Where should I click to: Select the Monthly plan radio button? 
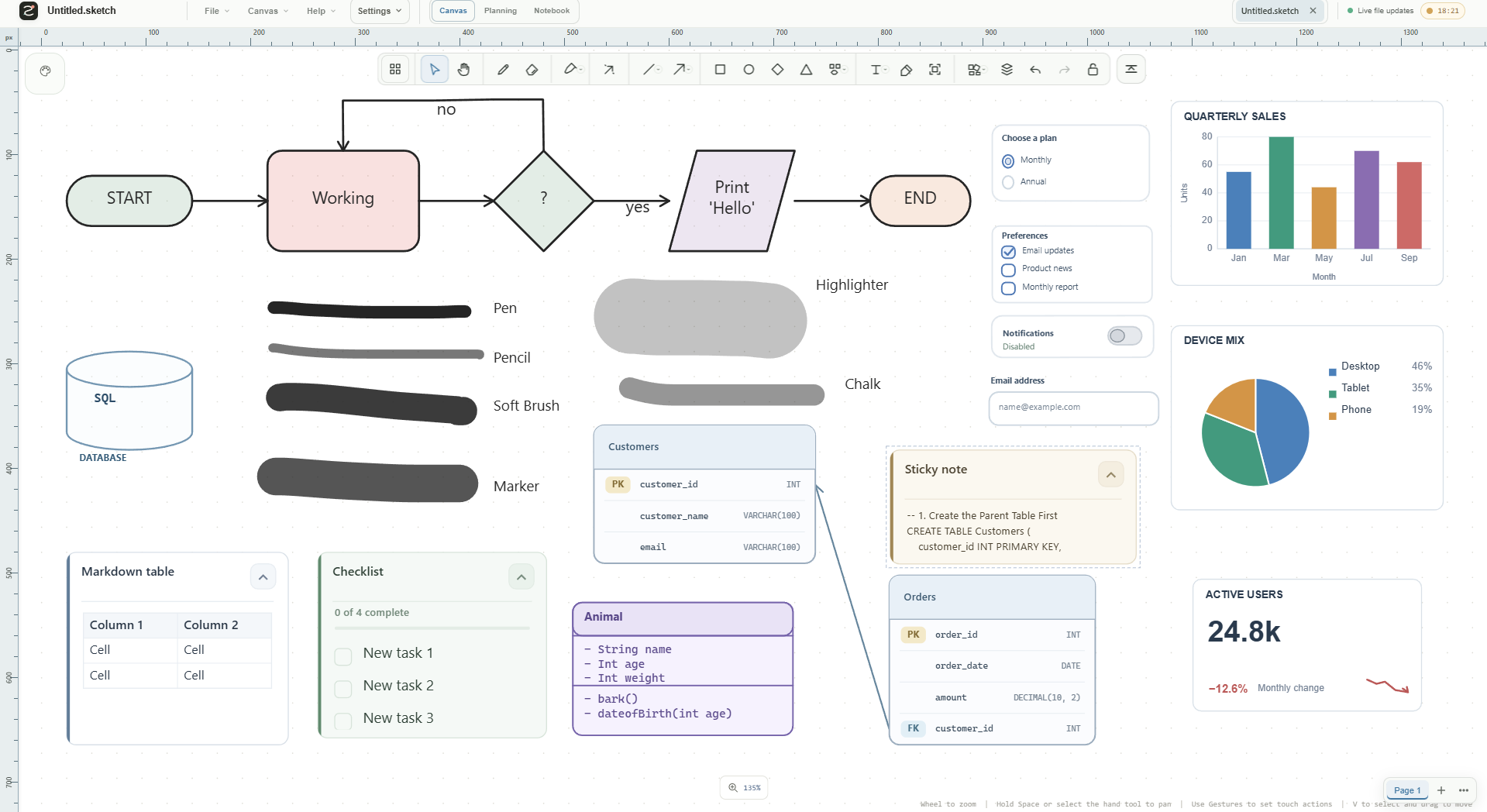1008,161
